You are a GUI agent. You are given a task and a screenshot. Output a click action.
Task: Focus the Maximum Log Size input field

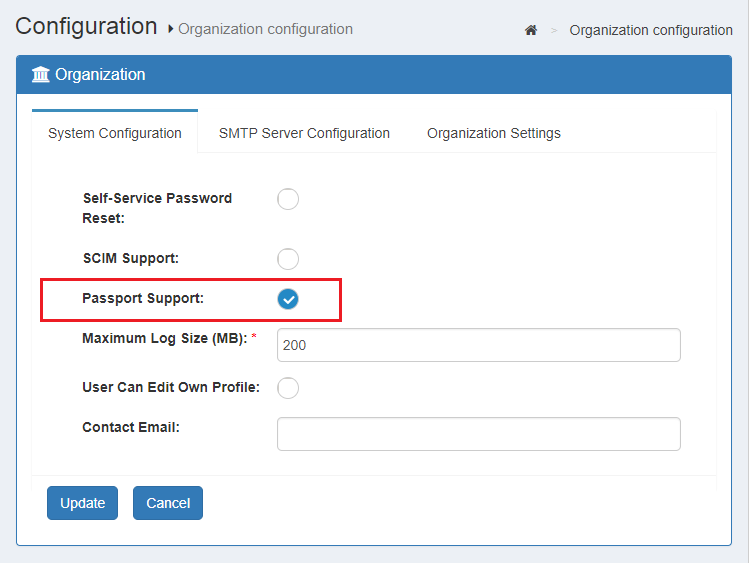[x=478, y=345]
